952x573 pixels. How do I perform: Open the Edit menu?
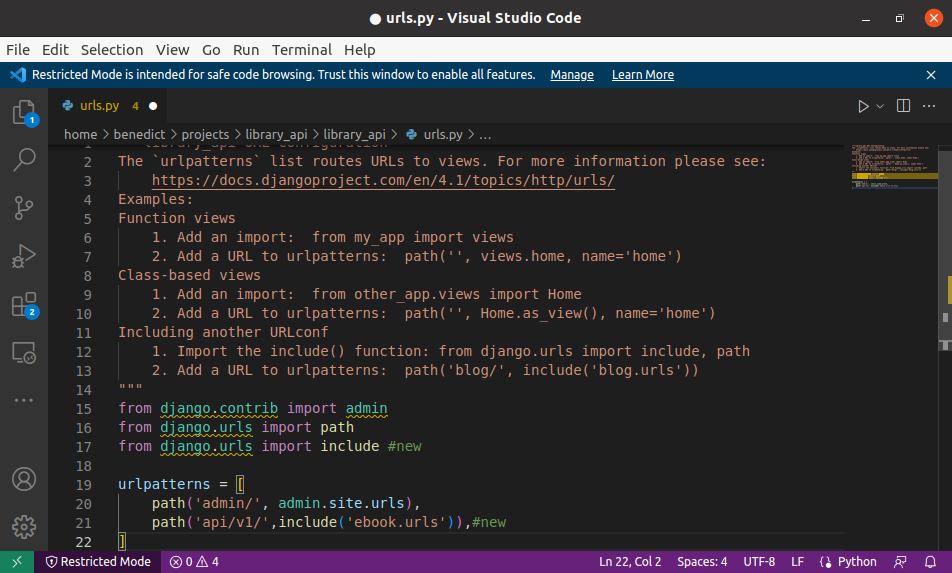55,50
